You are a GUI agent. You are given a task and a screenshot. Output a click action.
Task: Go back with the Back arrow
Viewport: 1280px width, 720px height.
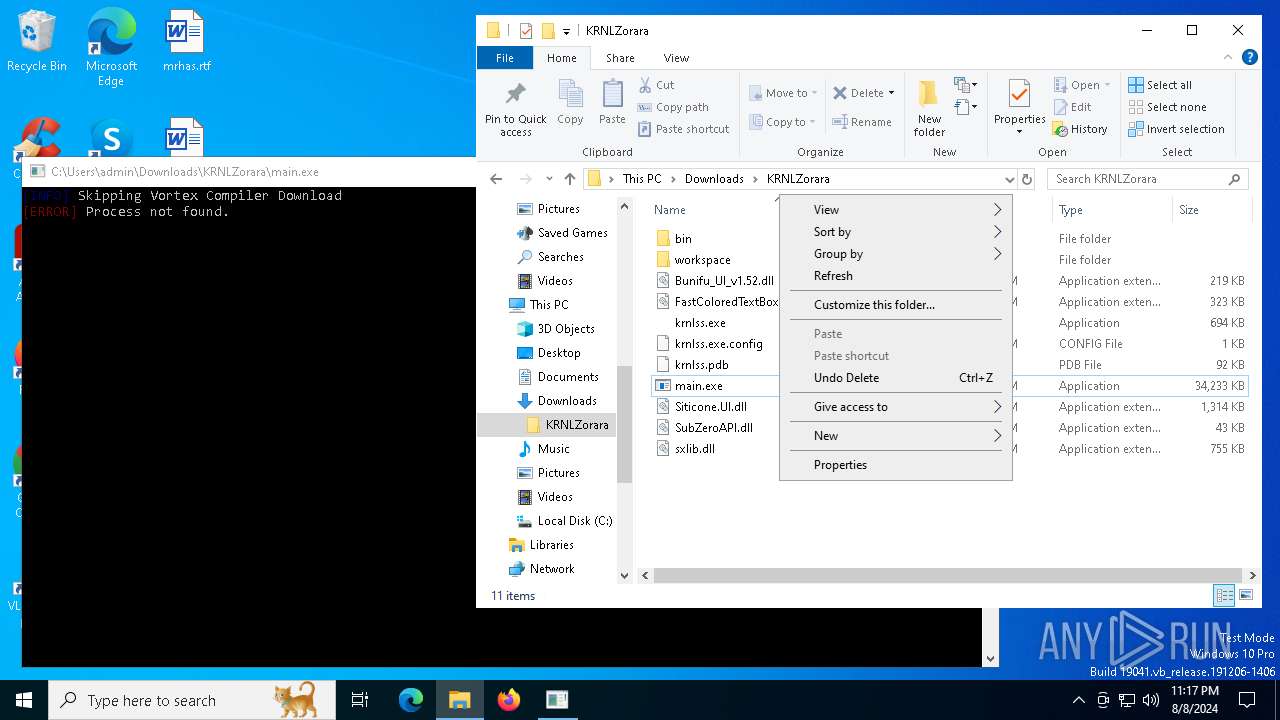pos(496,179)
